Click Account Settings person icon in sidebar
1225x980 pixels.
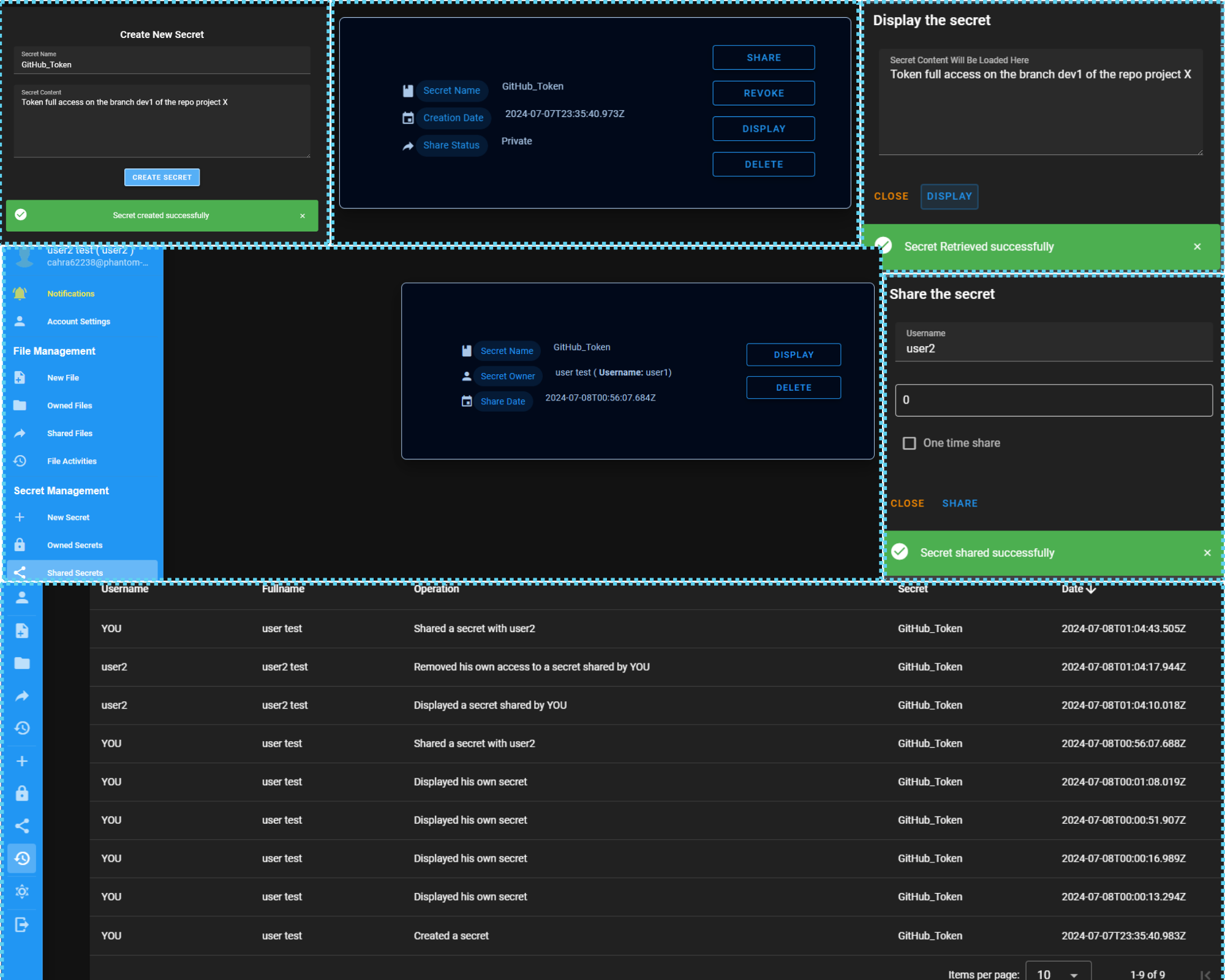(20, 321)
